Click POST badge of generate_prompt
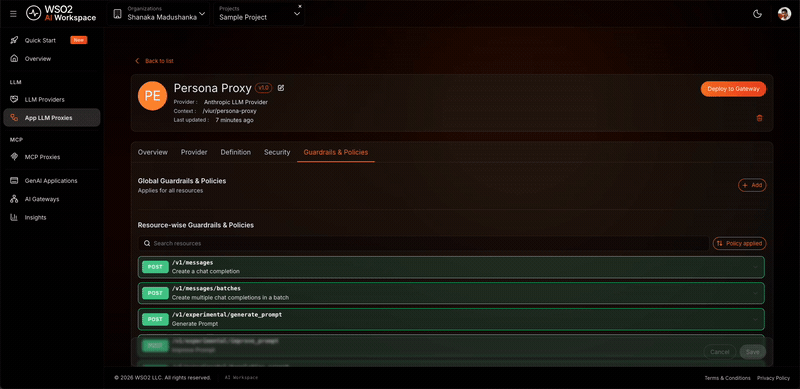800x389 pixels. [155, 320]
